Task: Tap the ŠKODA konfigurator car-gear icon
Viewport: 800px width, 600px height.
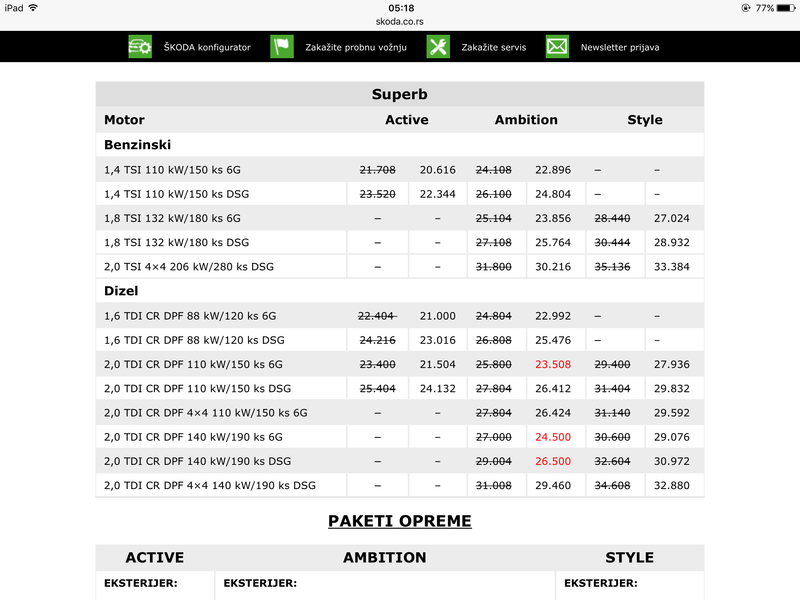Action: tap(140, 47)
